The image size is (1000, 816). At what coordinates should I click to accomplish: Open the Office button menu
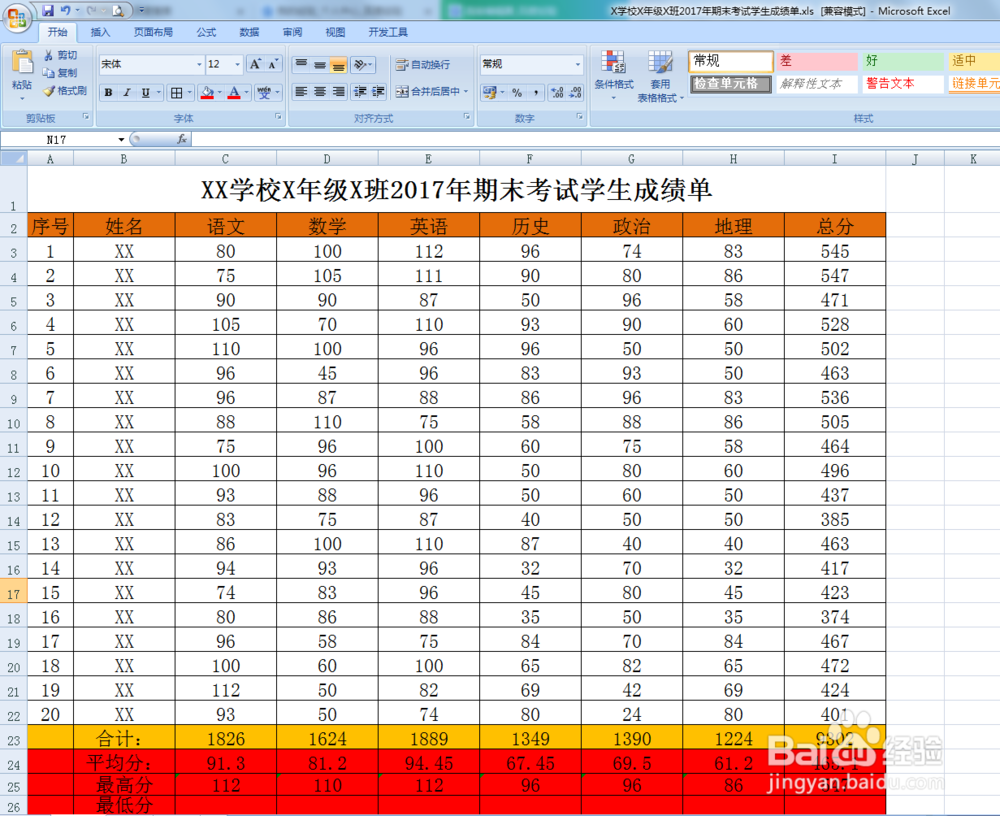[x=17, y=17]
